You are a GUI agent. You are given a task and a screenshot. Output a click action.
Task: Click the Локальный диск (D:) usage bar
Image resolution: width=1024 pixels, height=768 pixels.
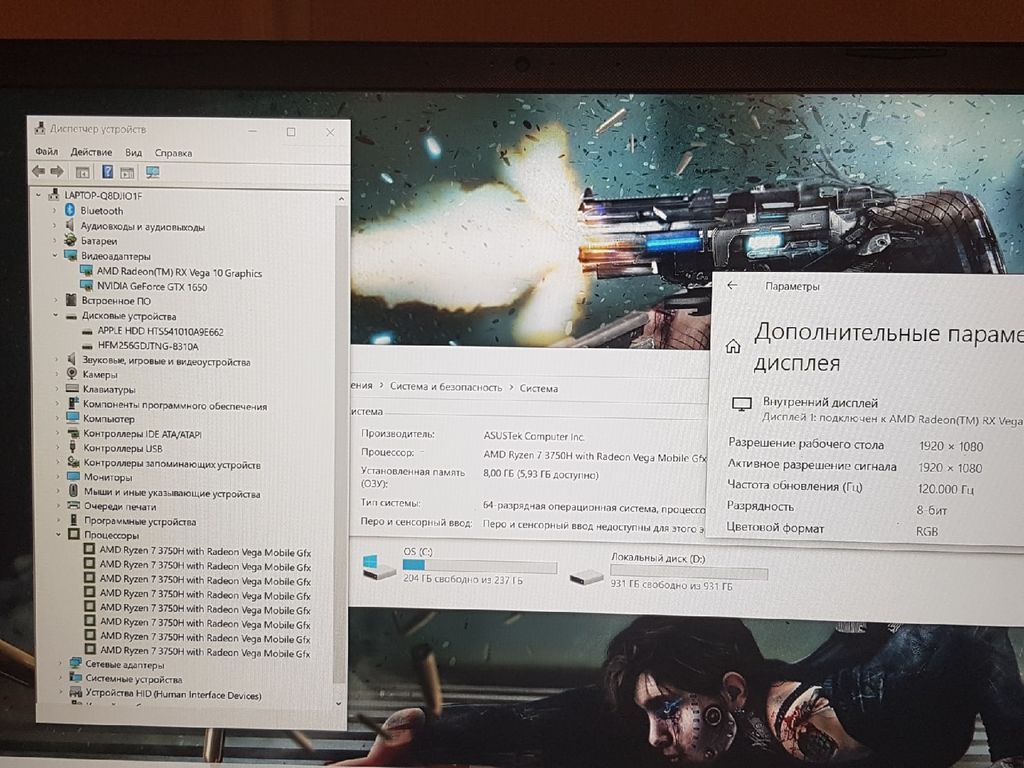click(688, 572)
